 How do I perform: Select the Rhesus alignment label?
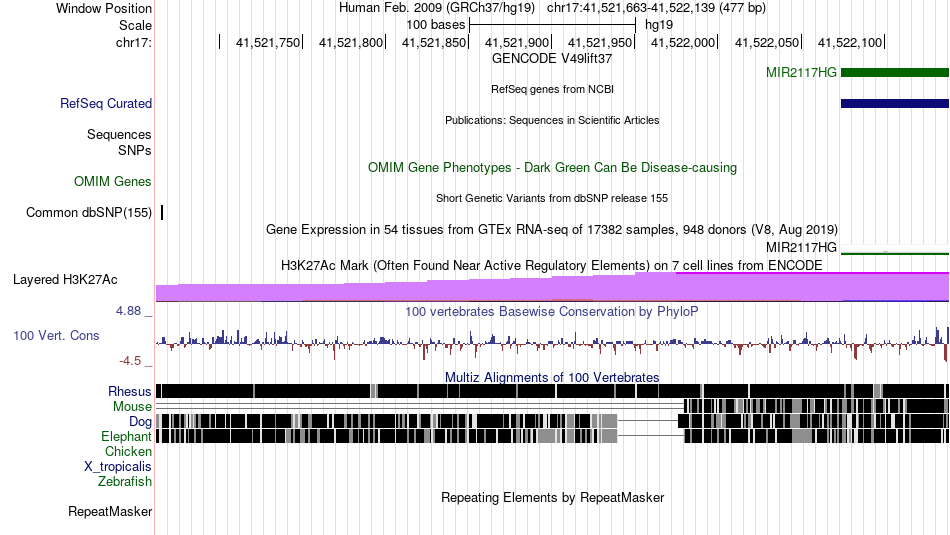[x=130, y=391]
